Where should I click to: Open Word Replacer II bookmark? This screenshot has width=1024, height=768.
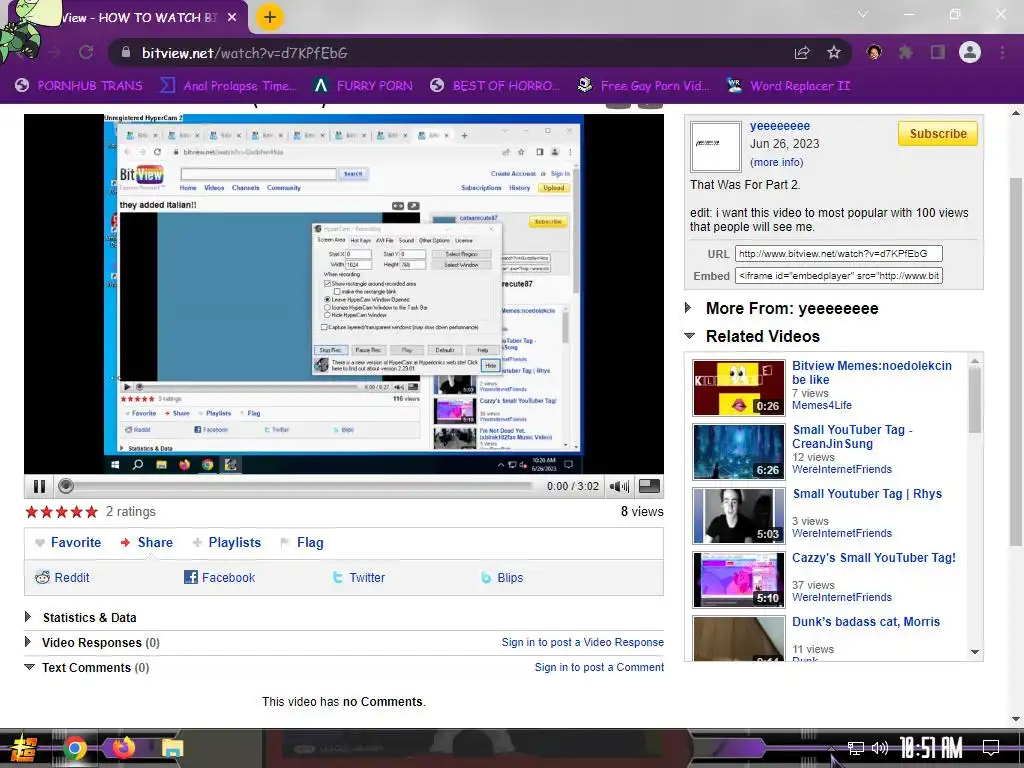tap(788, 86)
